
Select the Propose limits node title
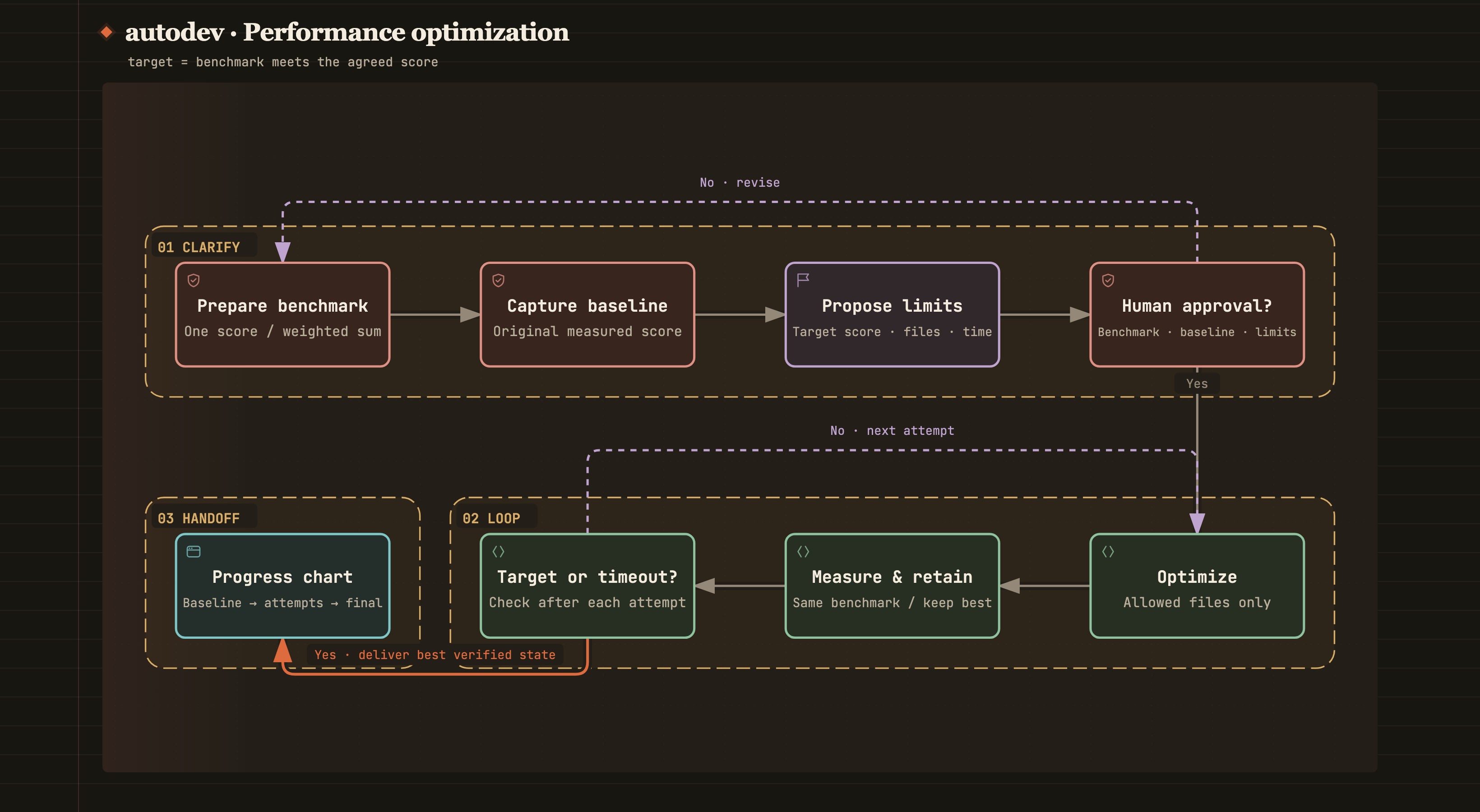coord(892,305)
